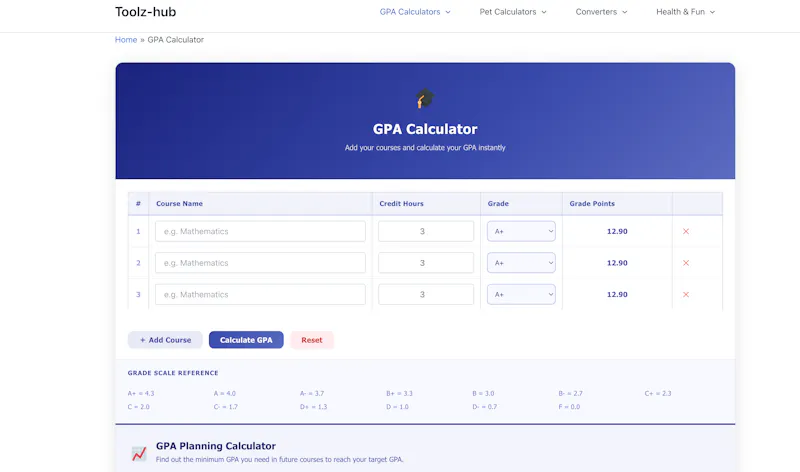Screen dimensions: 800x472
Task: Remove course row 2 using red X
Action: [x=686, y=263]
